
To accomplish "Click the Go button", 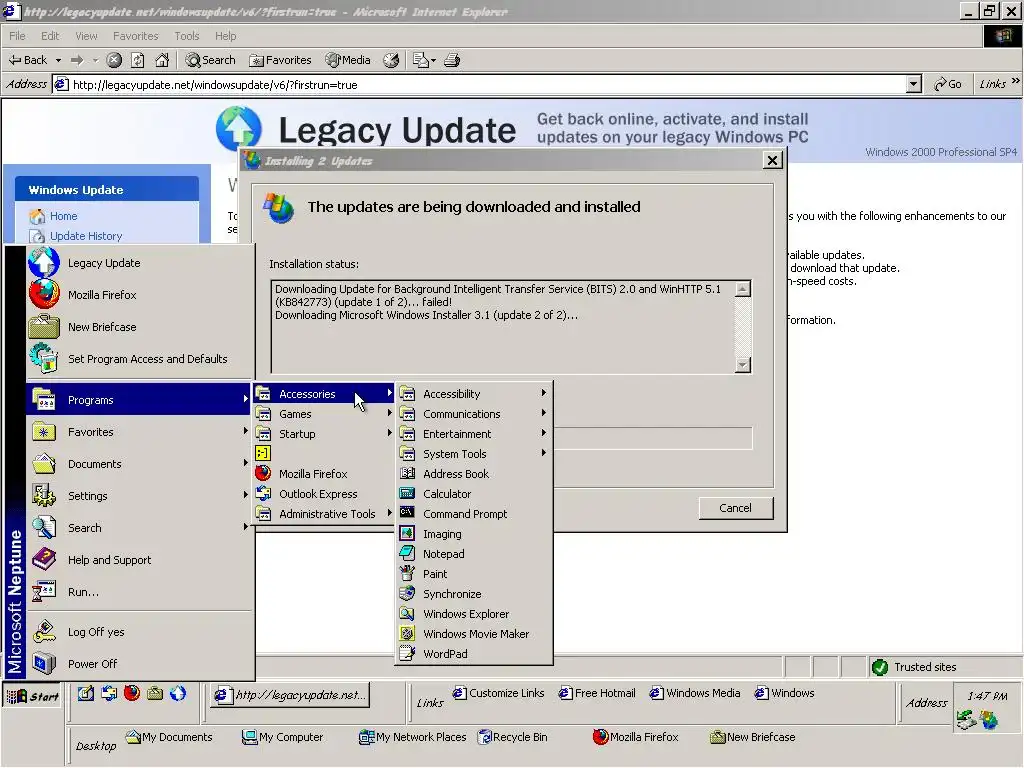I will pyautogui.click(x=948, y=84).
